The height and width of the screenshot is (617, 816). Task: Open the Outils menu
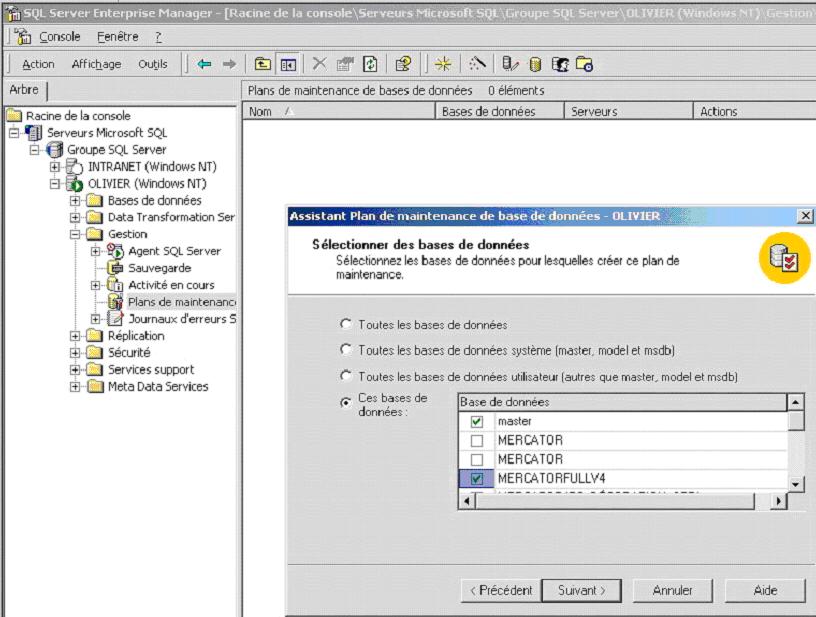(x=153, y=64)
